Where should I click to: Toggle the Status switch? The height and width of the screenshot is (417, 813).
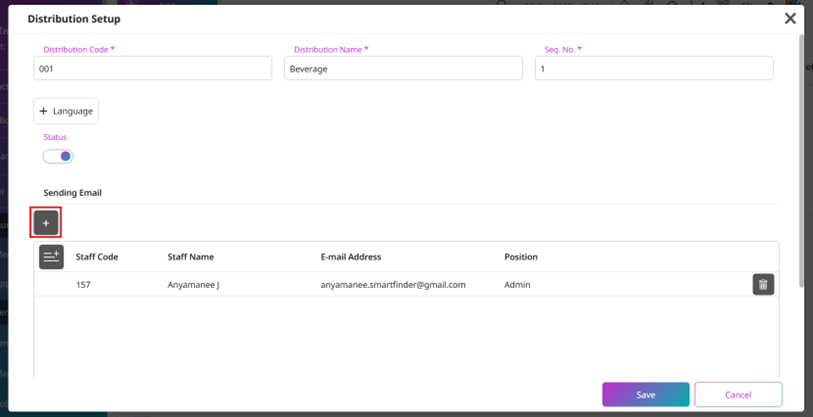click(x=58, y=156)
